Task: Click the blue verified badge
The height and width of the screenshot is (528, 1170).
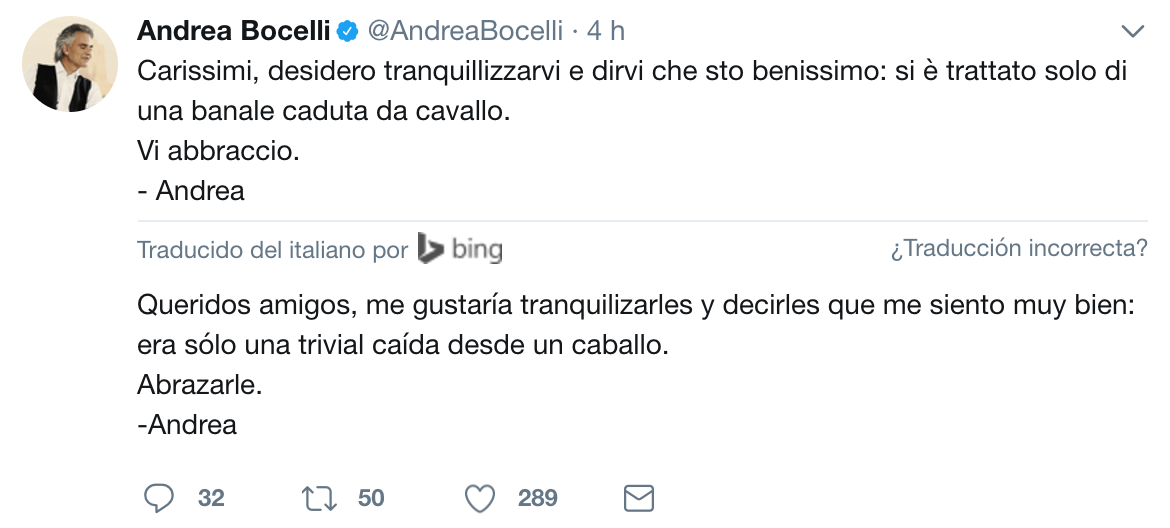Action: 347,32
